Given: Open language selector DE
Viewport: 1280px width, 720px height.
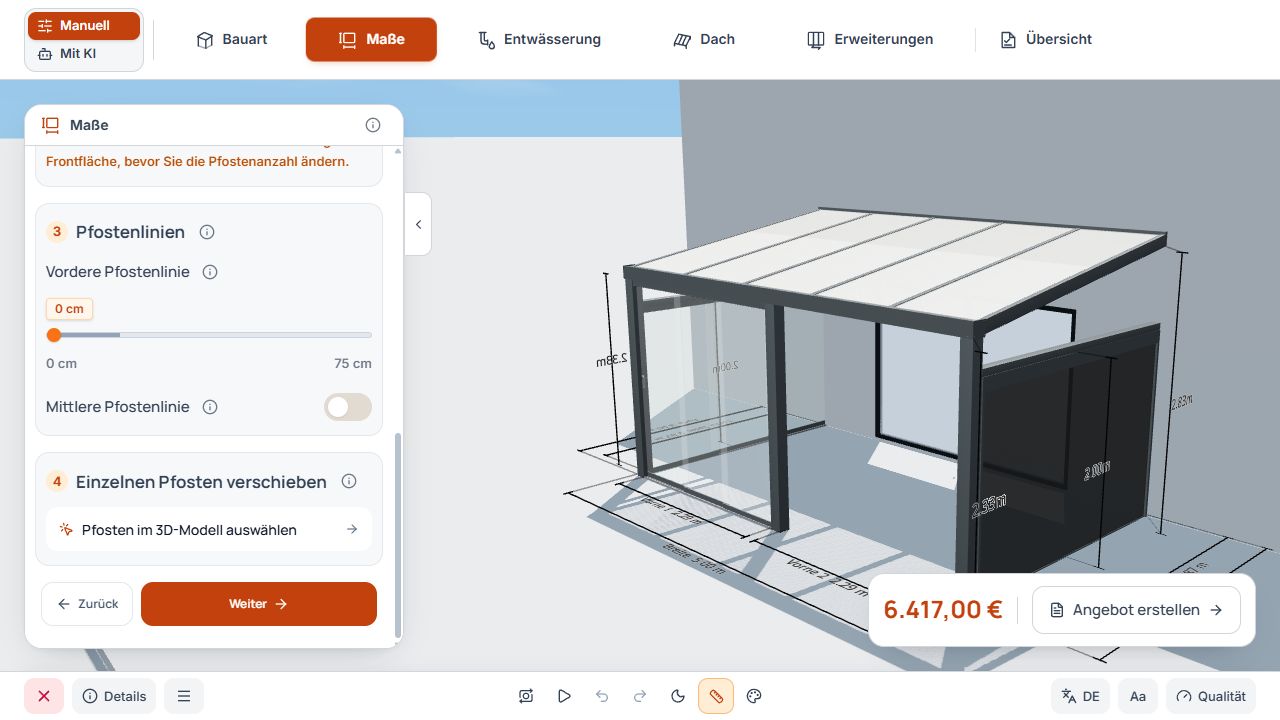Looking at the screenshot, I should (x=1080, y=696).
